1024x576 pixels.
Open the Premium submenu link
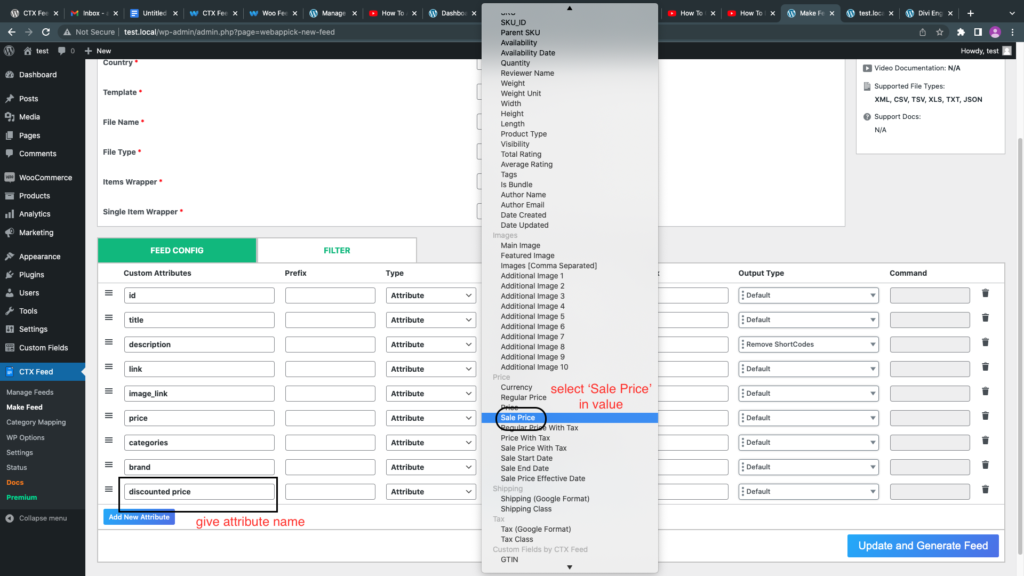(22, 498)
